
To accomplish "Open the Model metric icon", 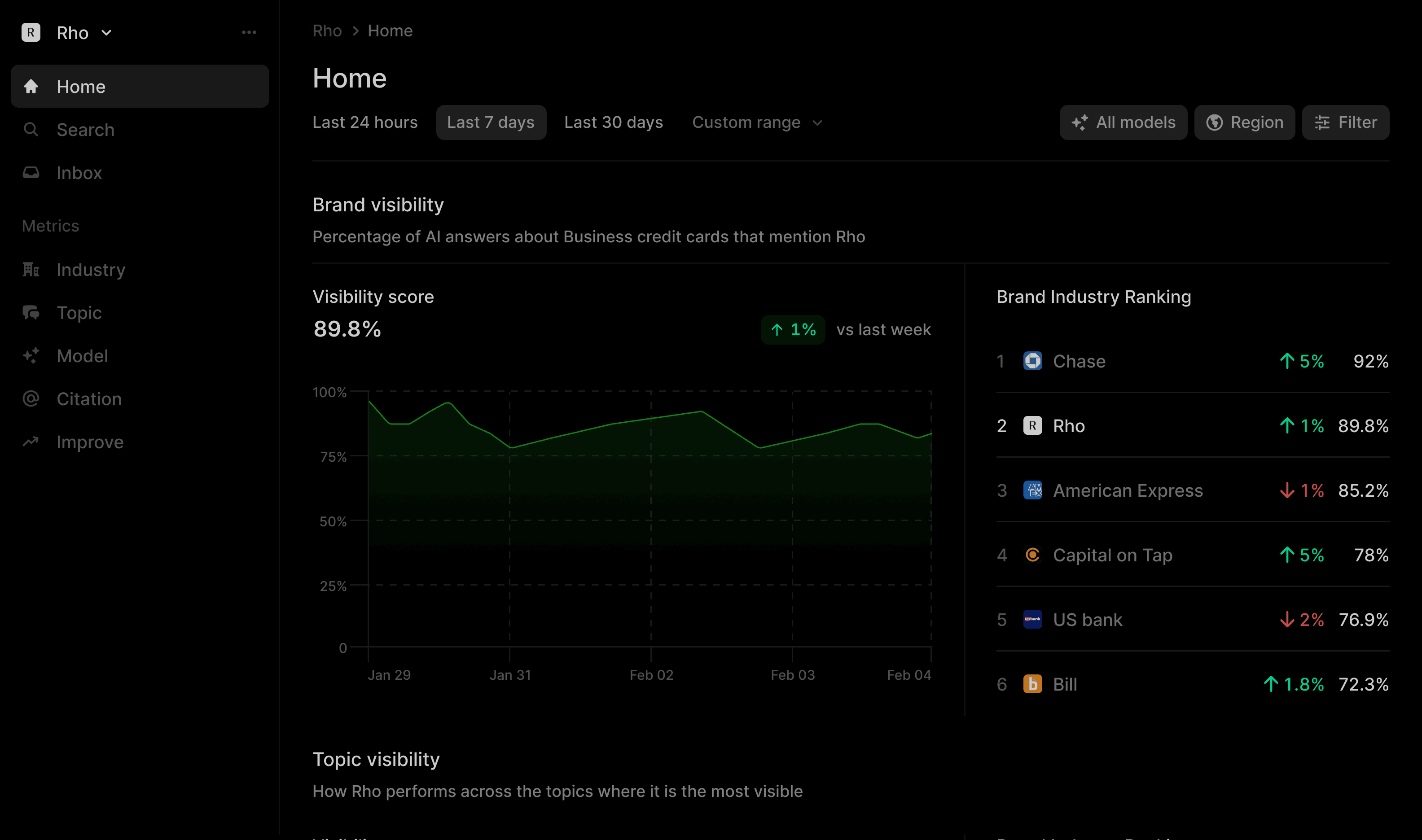I will [x=31, y=355].
